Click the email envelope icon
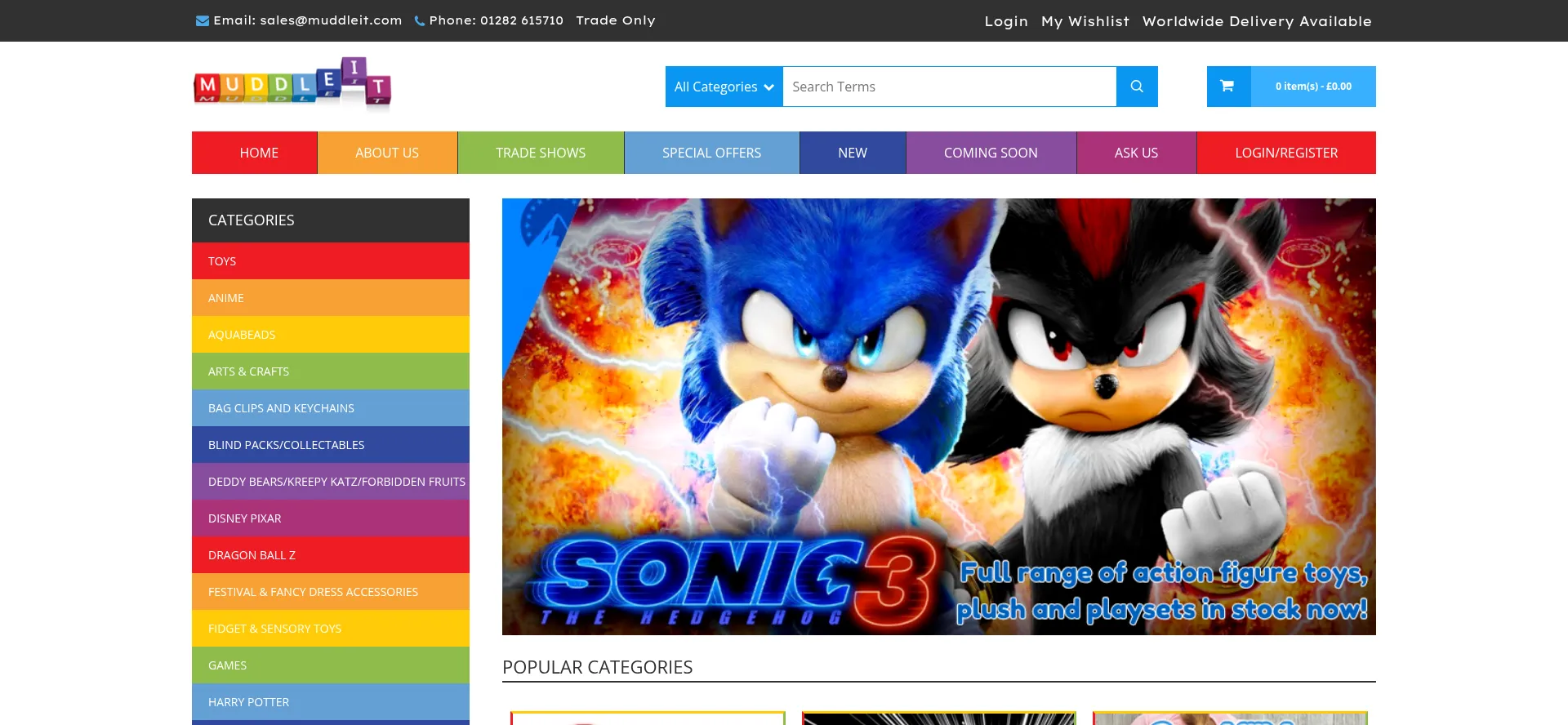1568x725 pixels. (x=203, y=21)
